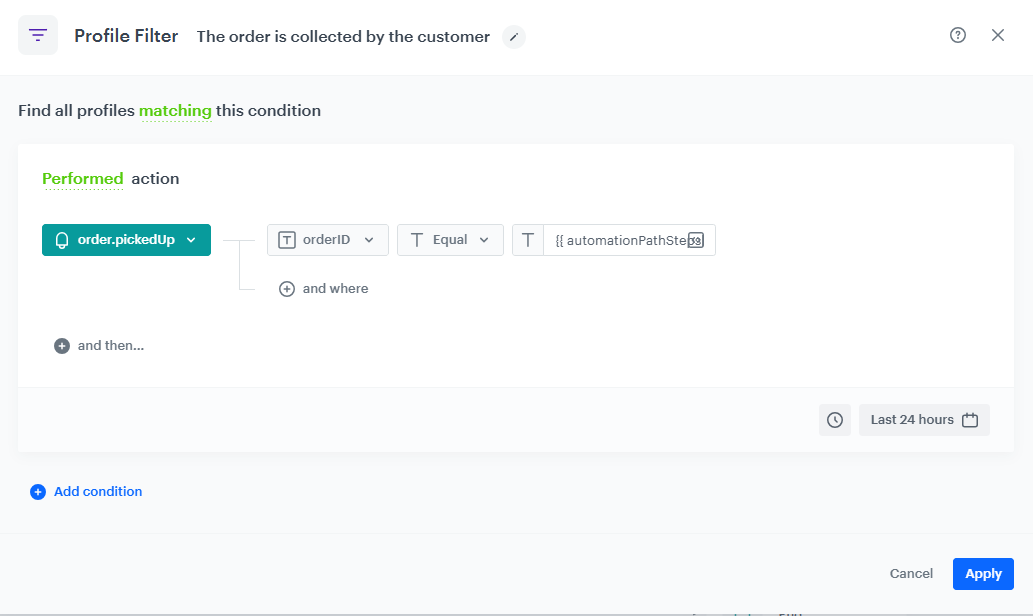
Task: Click the plus icon beside 'and then...'
Action: (x=61, y=345)
